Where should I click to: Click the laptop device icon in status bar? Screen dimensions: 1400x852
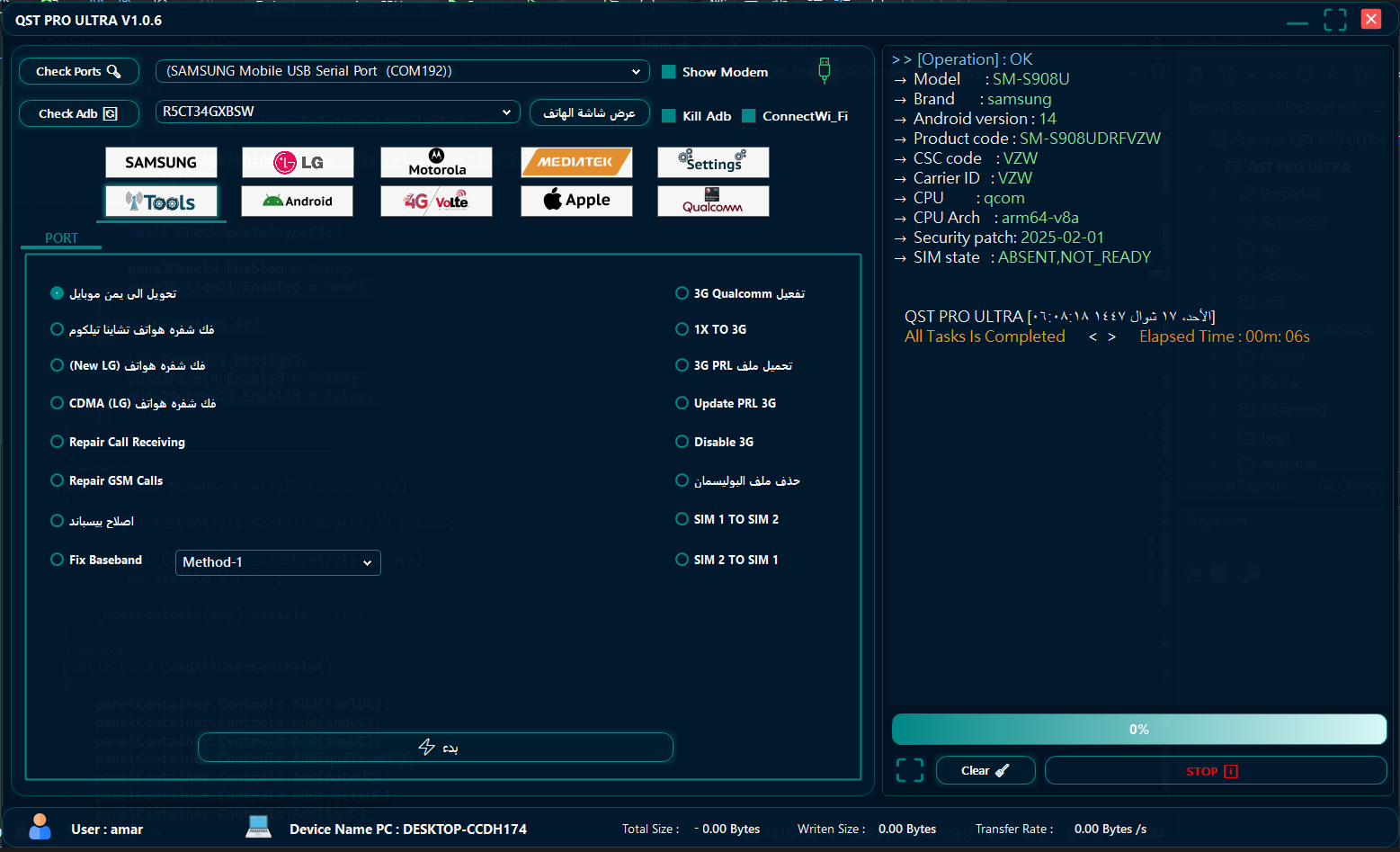259,826
